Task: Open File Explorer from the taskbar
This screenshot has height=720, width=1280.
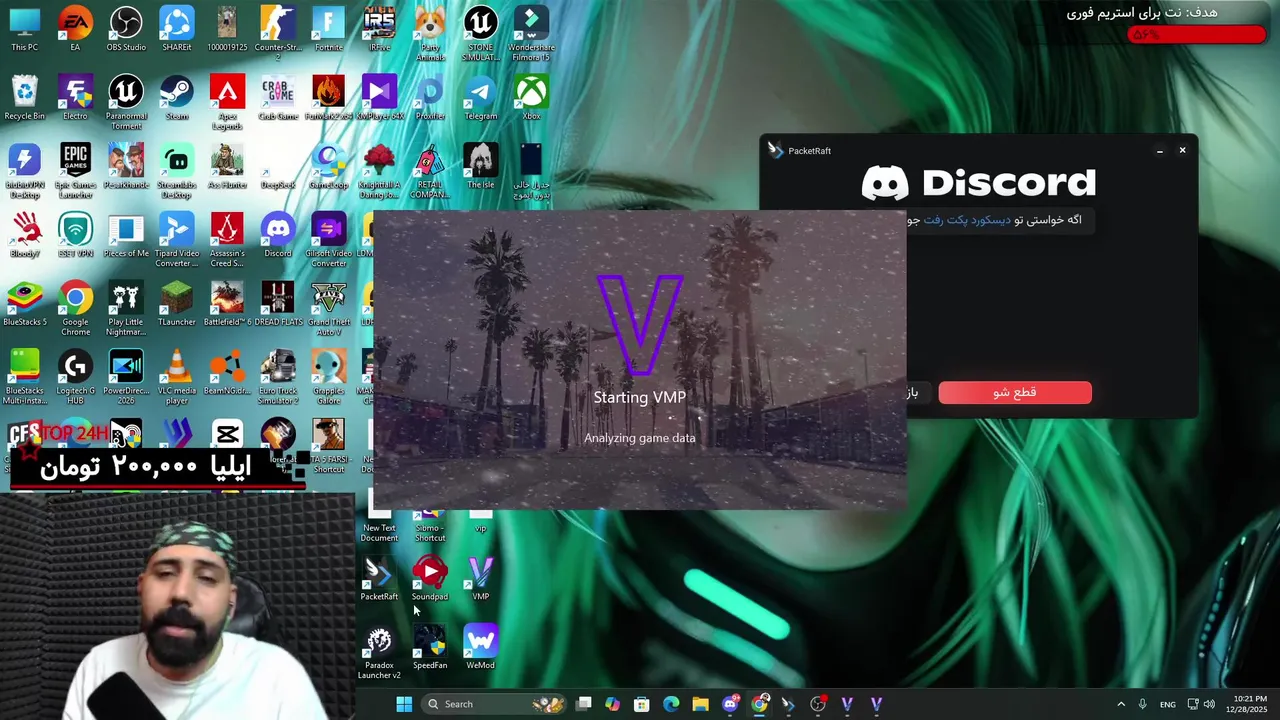Action: coord(700,704)
